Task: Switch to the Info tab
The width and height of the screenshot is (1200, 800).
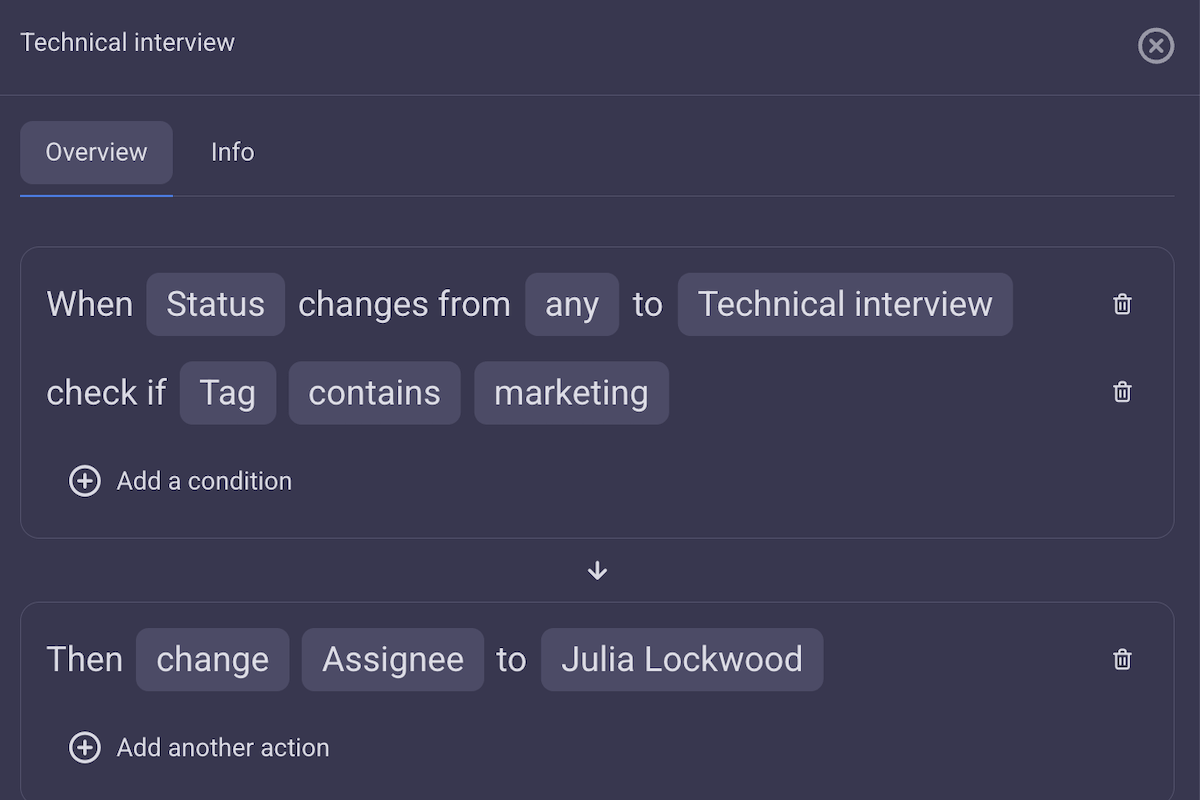Action: click(x=232, y=152)
